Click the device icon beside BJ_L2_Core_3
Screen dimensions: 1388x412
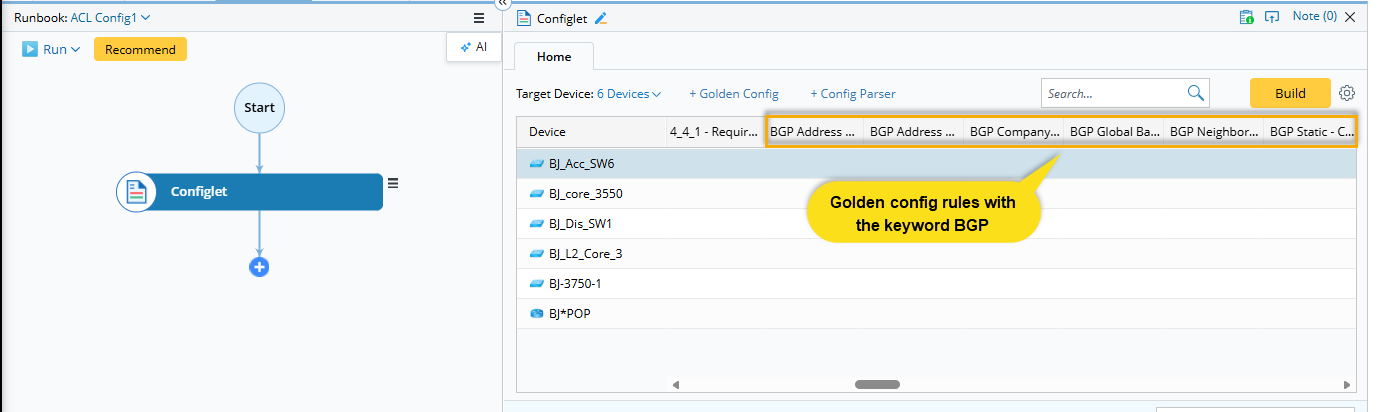click(536, 253)
